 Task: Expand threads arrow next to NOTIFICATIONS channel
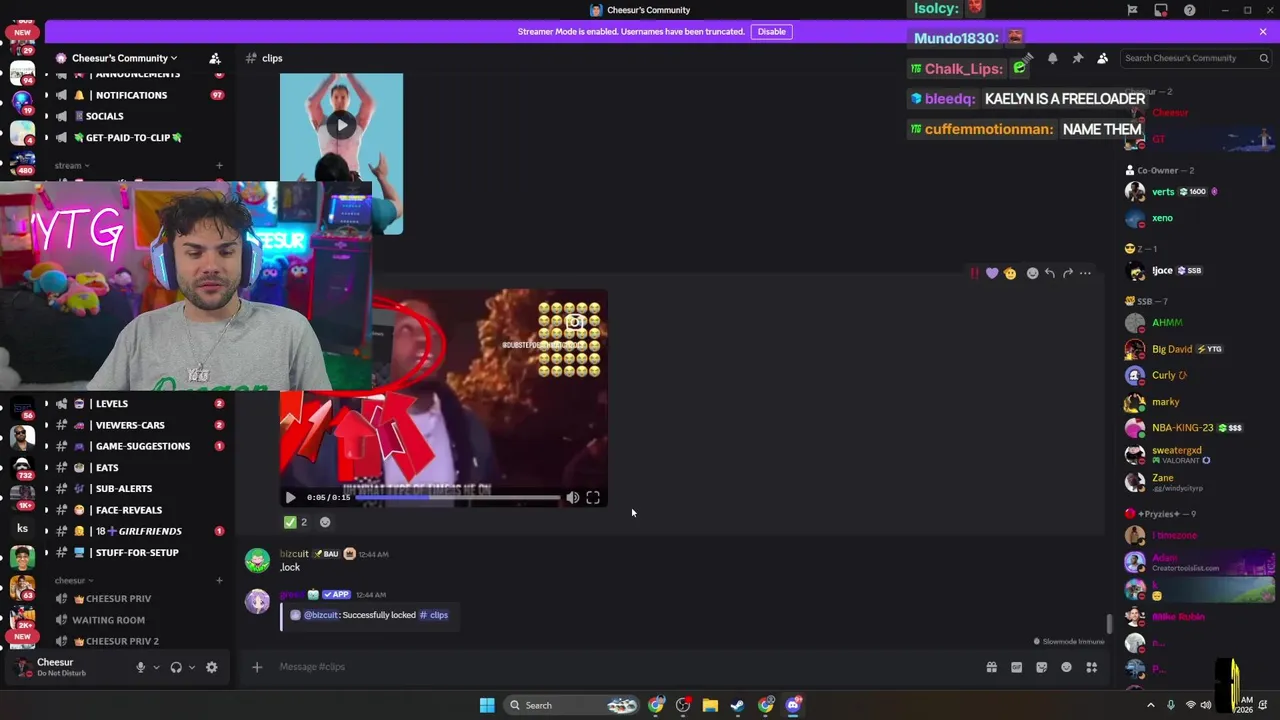pos(45,95)
